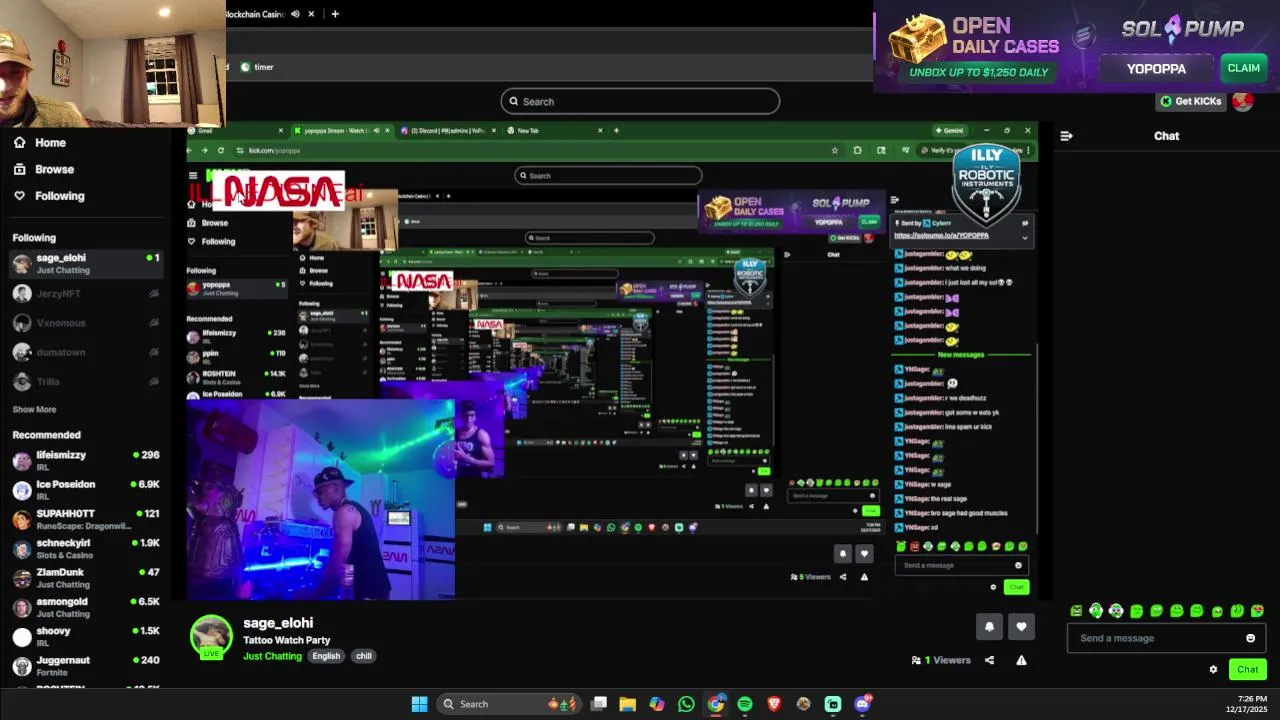Screen dimensions: 1280x720
Task: Open the Trilla offline channel
Action: pos(86,381)
